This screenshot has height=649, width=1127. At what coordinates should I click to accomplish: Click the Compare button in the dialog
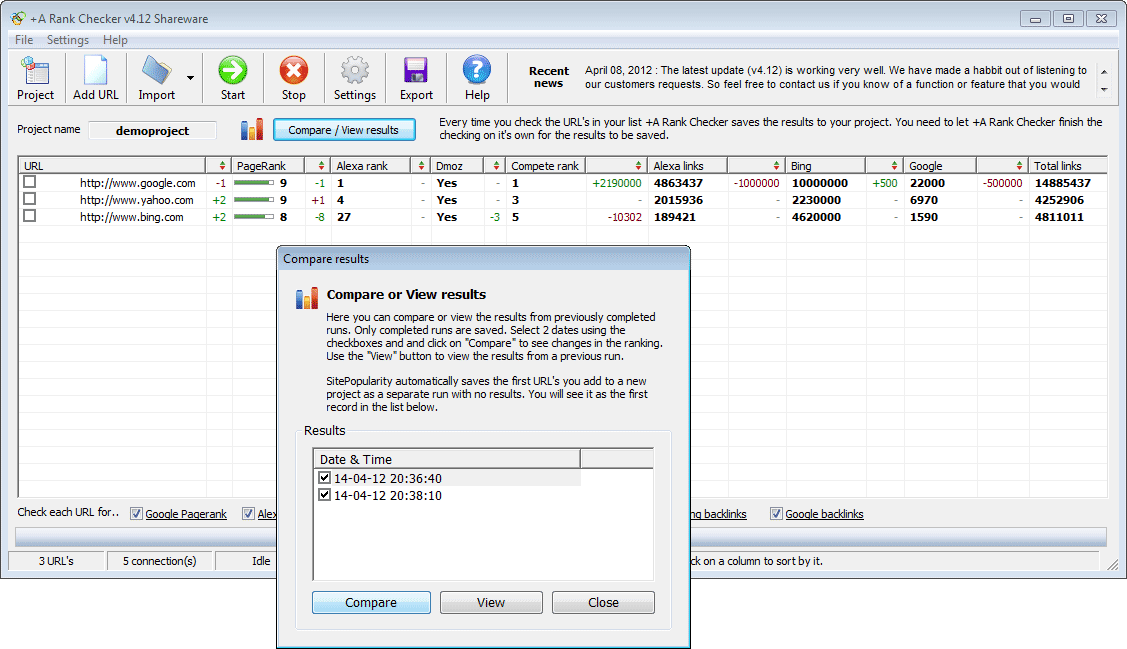point(371,603)
